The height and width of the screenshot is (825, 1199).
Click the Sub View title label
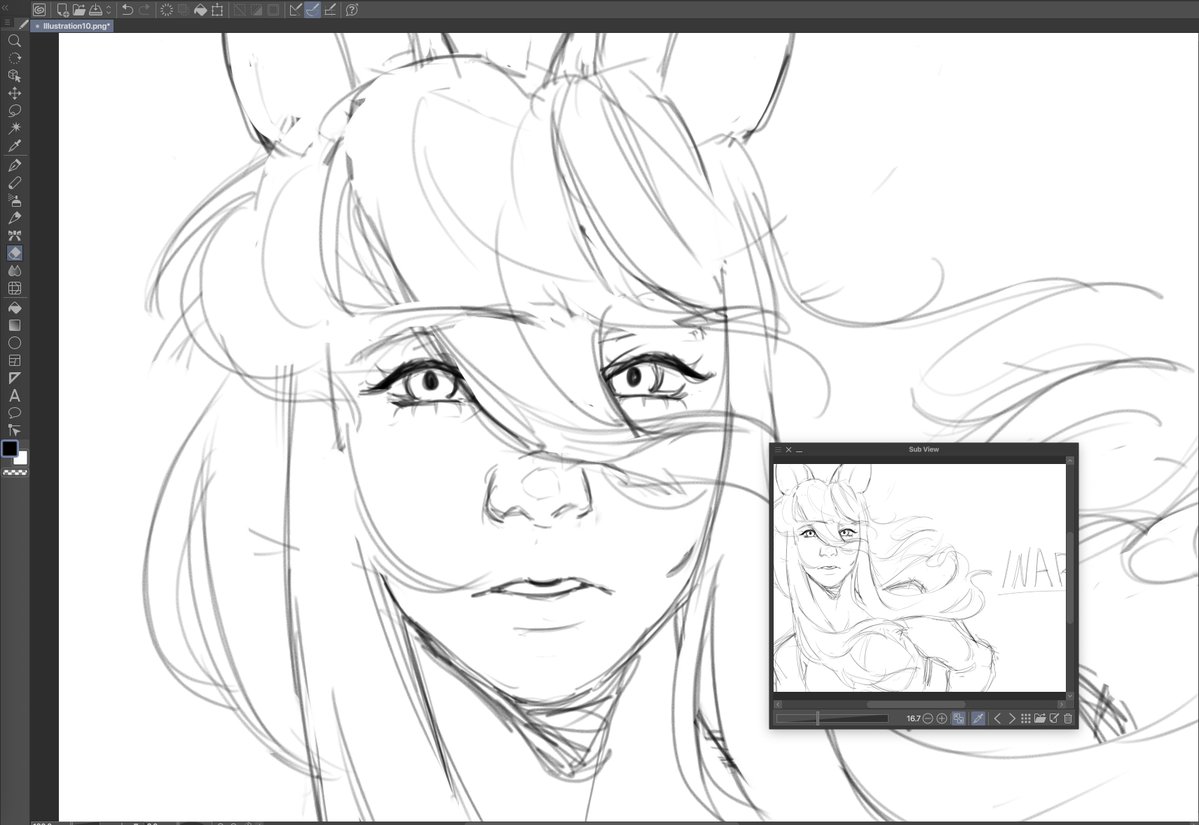(924, 450)
